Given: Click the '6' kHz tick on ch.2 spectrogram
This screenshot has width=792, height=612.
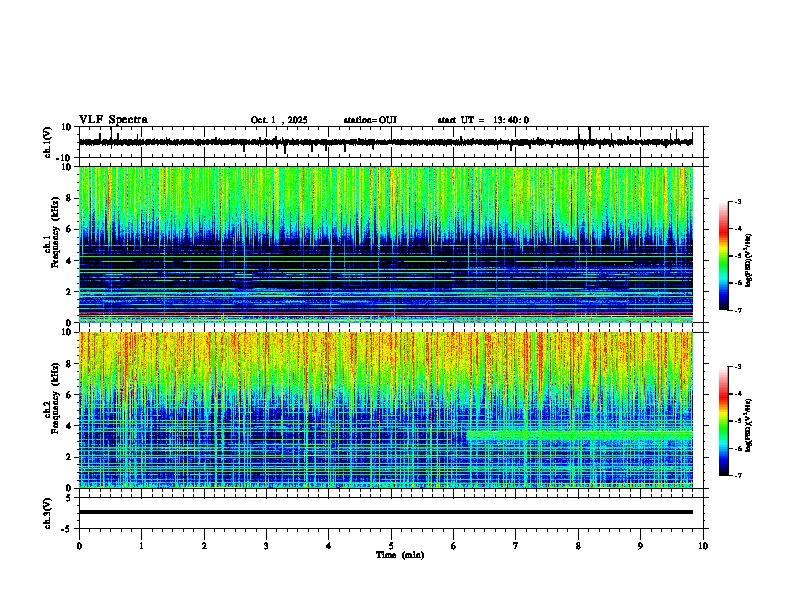Looking at the screenshot, I should (x=69, y=395).
